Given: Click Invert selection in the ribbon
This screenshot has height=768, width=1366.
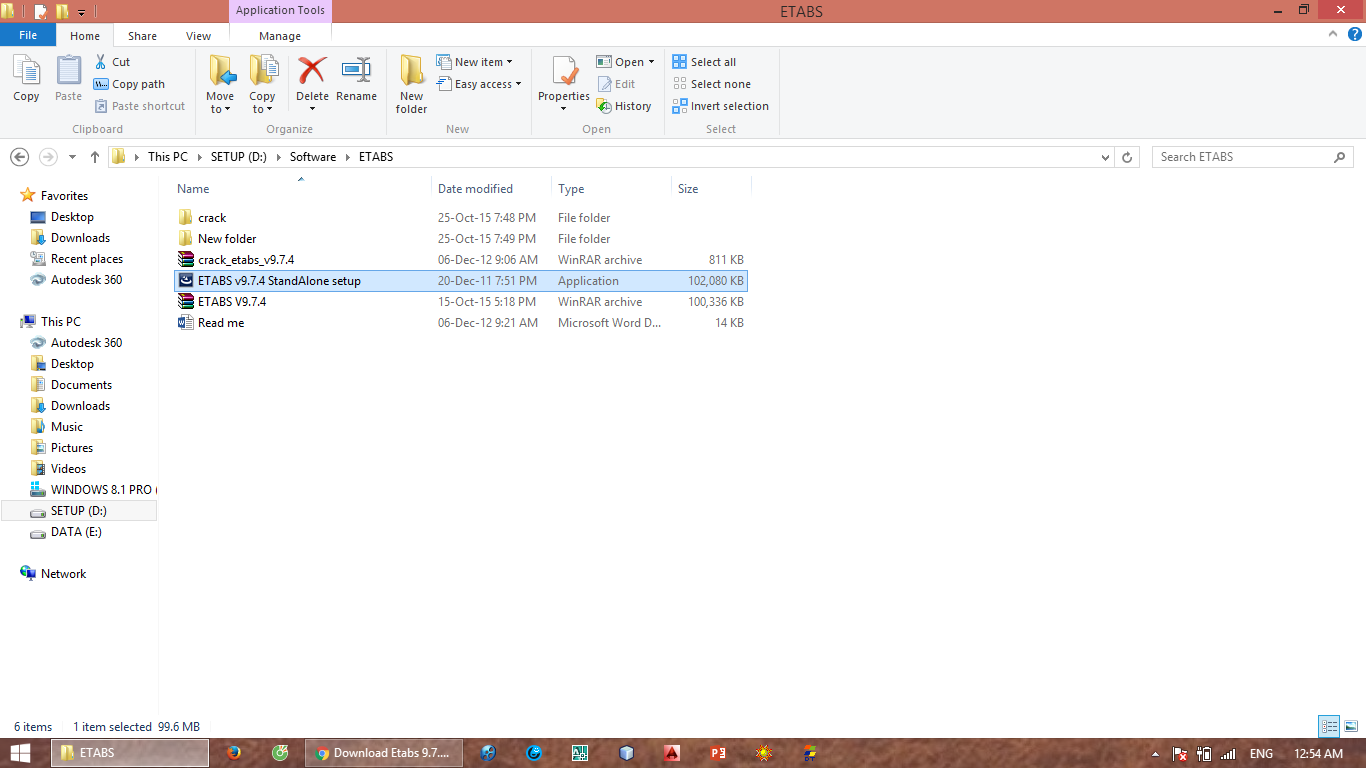Looking at the screenshot, I should pyautogui.click(x=721, y=106).
